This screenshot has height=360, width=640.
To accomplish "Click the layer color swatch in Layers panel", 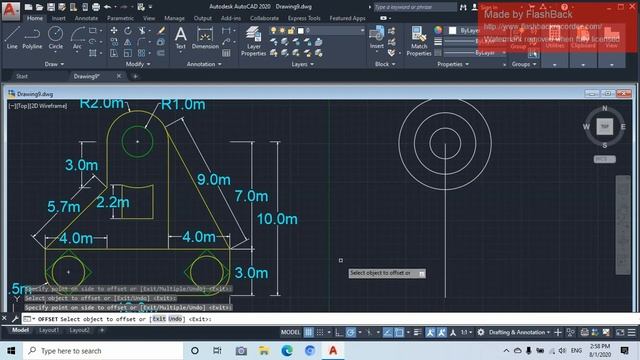I will [x=301, y=31].
